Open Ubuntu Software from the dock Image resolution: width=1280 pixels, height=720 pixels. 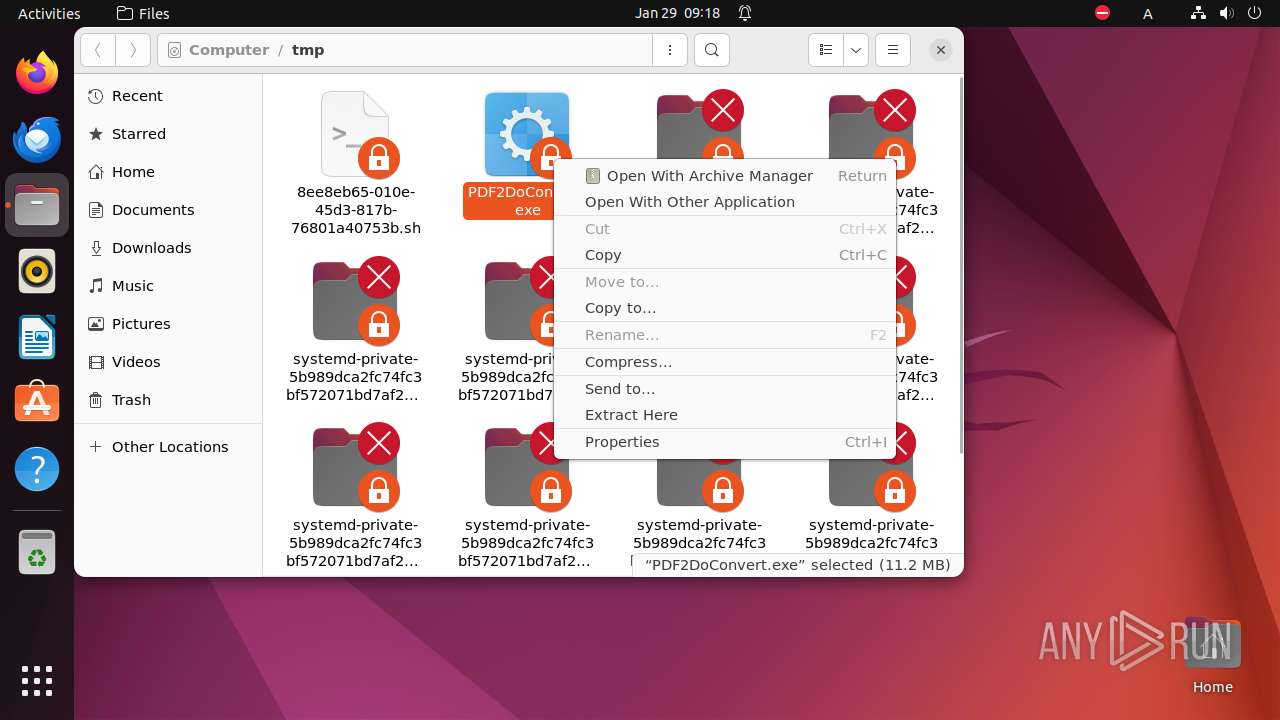pos(37,403)
